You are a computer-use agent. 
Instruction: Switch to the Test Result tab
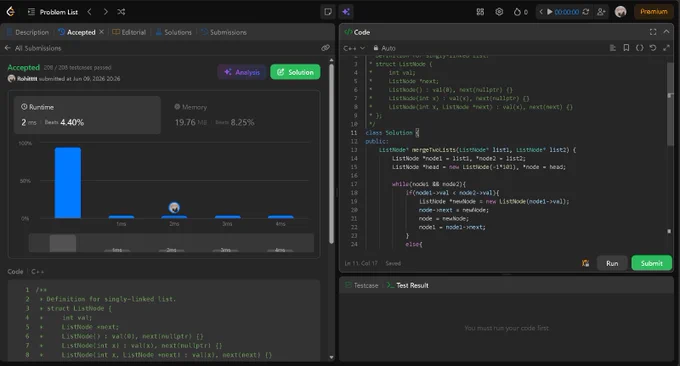coord(408,285)
